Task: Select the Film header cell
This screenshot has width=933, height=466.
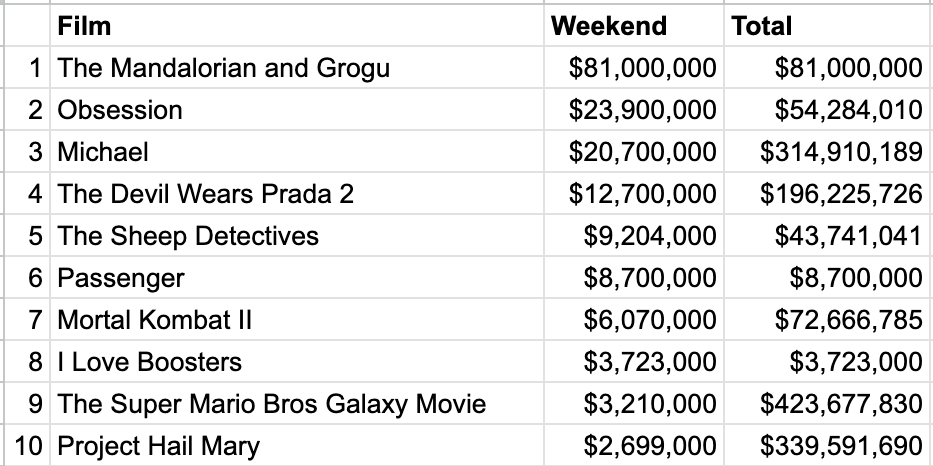Action: 297,26
